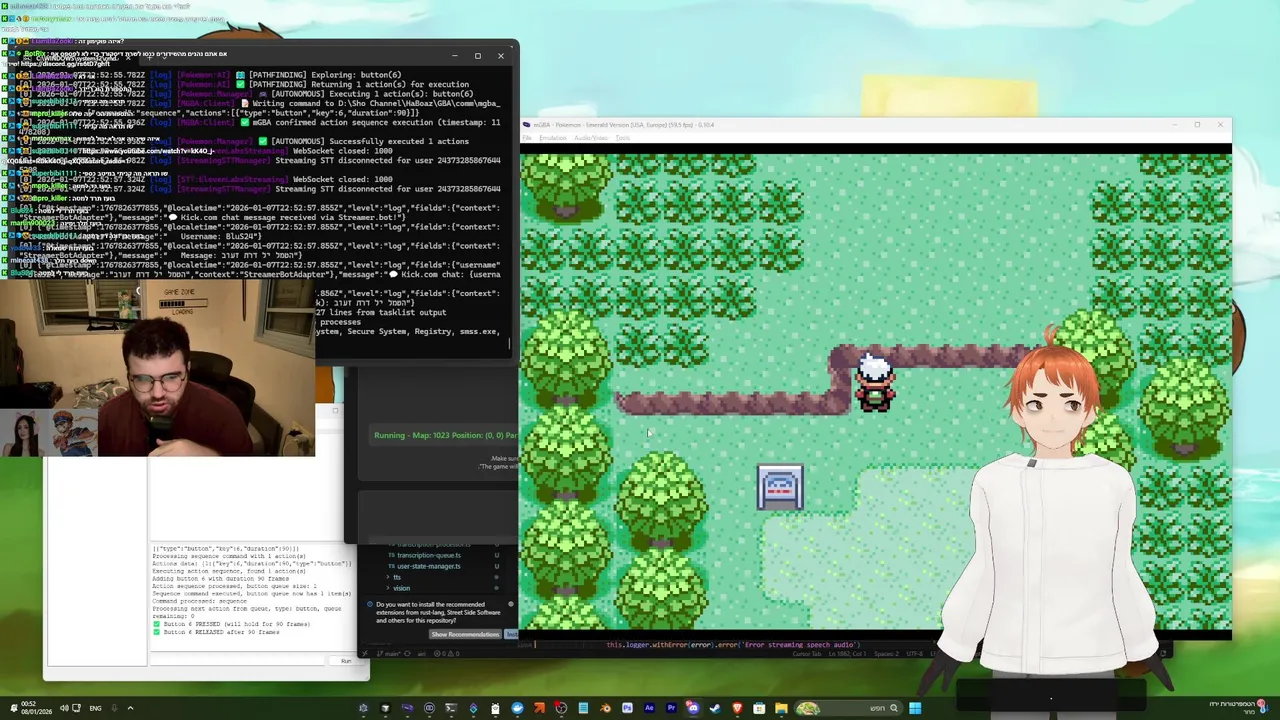Open File Explorer from the taskbar
Screen dimensions: 1280x720
tap(781, 708)
